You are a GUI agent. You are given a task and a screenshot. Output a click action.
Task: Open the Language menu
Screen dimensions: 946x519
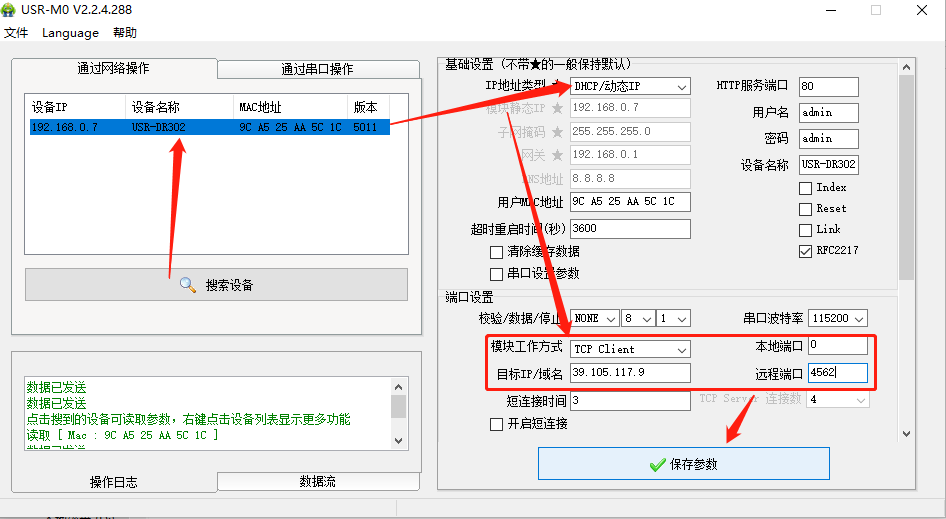click(70, 33)
